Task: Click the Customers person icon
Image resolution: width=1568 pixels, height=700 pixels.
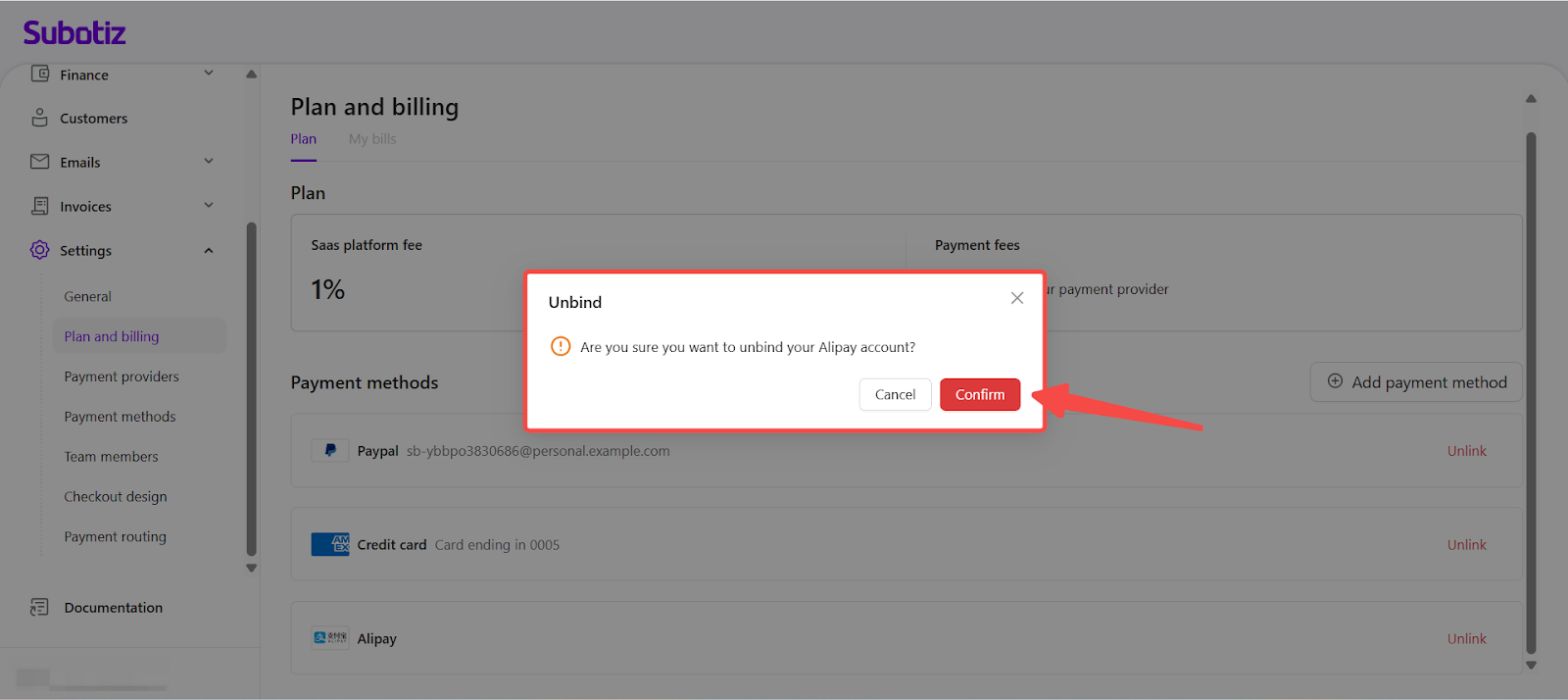Action: 40,118
